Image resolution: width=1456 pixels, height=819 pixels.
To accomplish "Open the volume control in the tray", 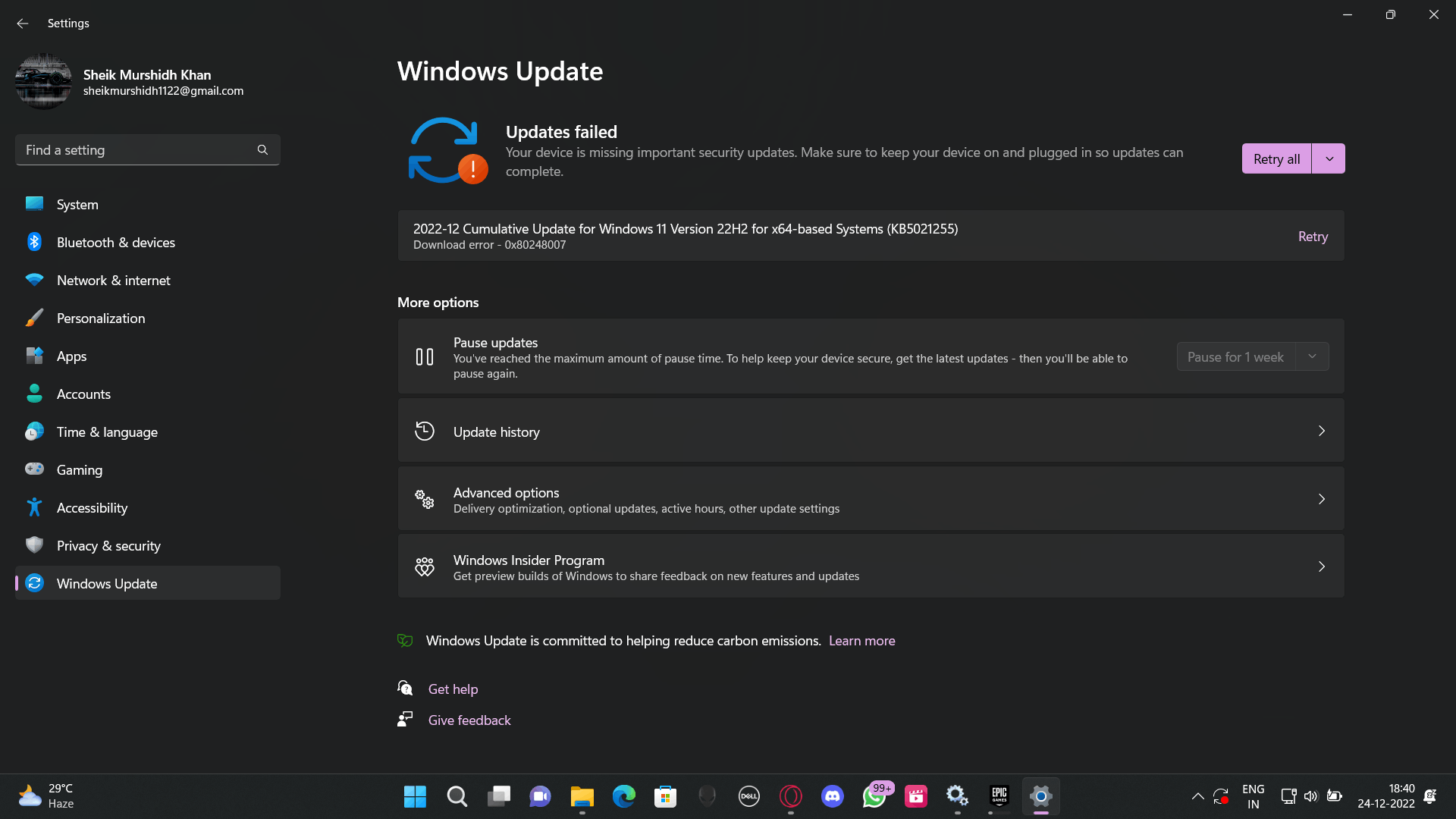I will (1310, 796).
